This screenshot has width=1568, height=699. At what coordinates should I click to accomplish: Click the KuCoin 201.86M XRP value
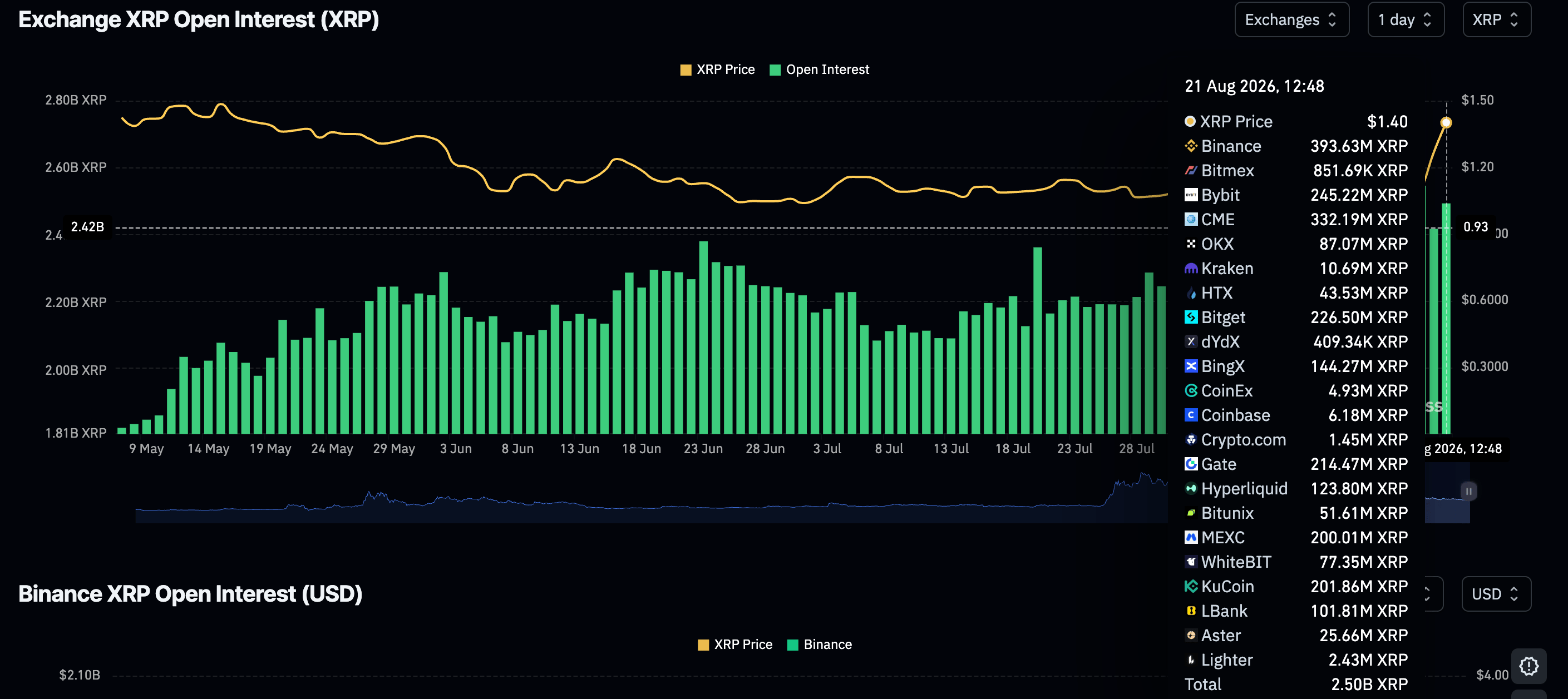[x=1359, y=587]
